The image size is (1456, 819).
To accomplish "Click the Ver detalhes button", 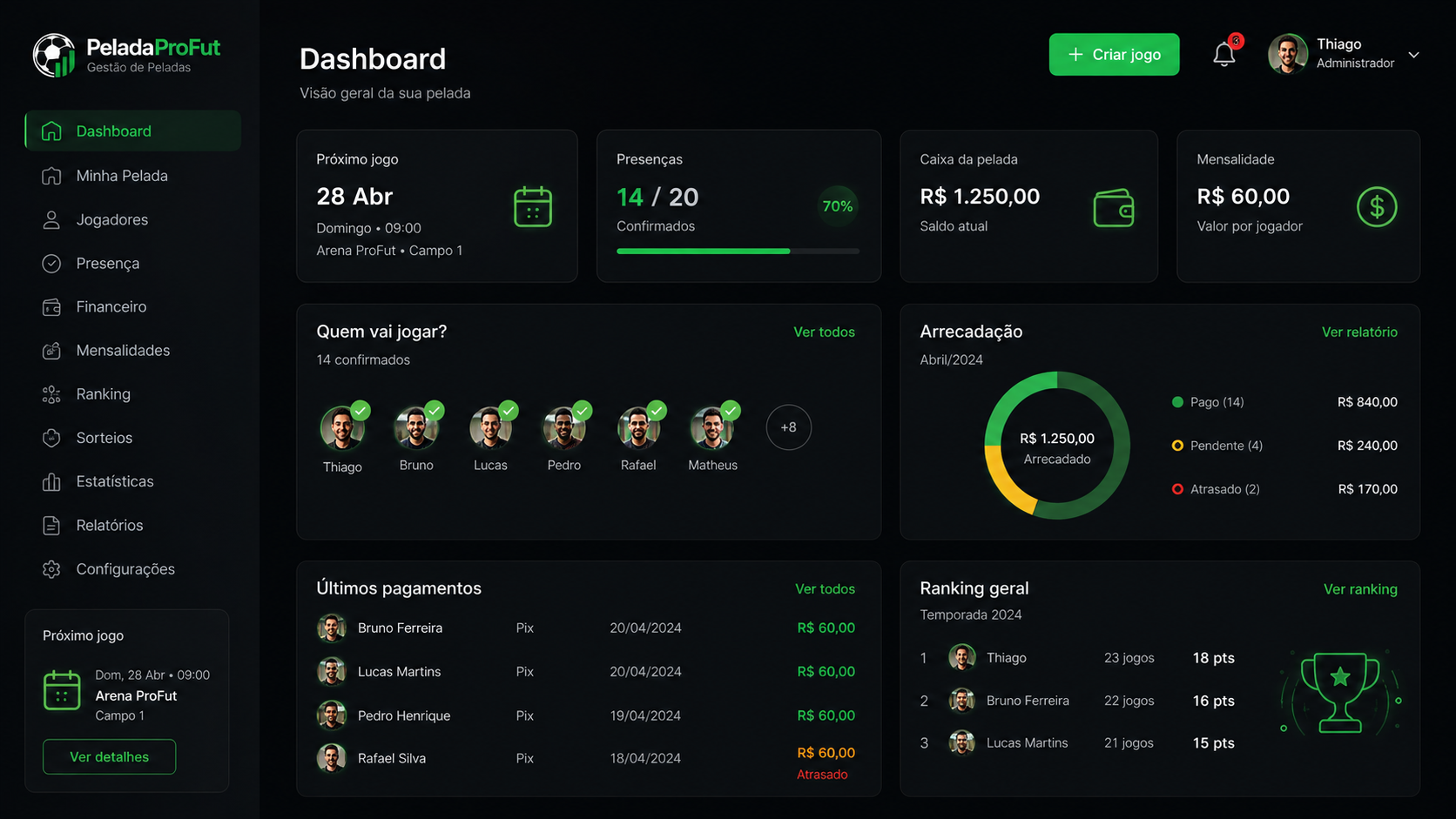I will pos(110,757).
